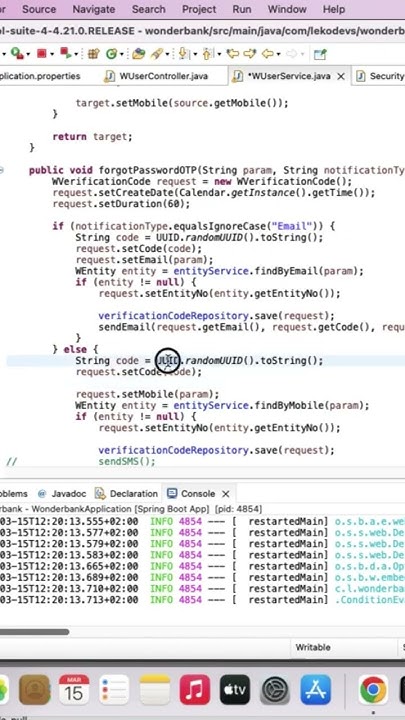Click the New Java Package icon
This screenshot has height=720, width=405.
[x=93, y=54]
